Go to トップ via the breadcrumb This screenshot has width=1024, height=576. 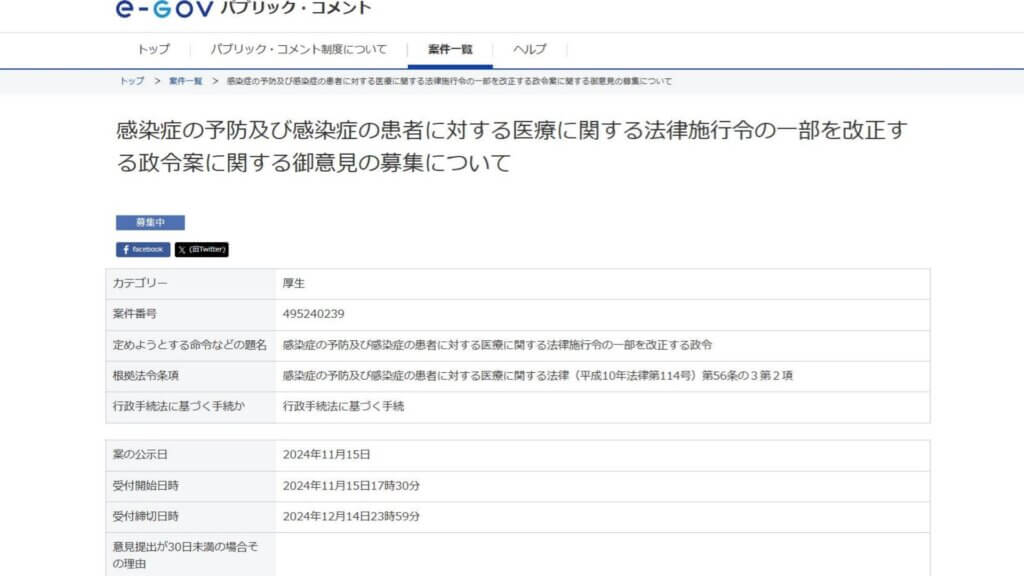[x=131, y=81]
